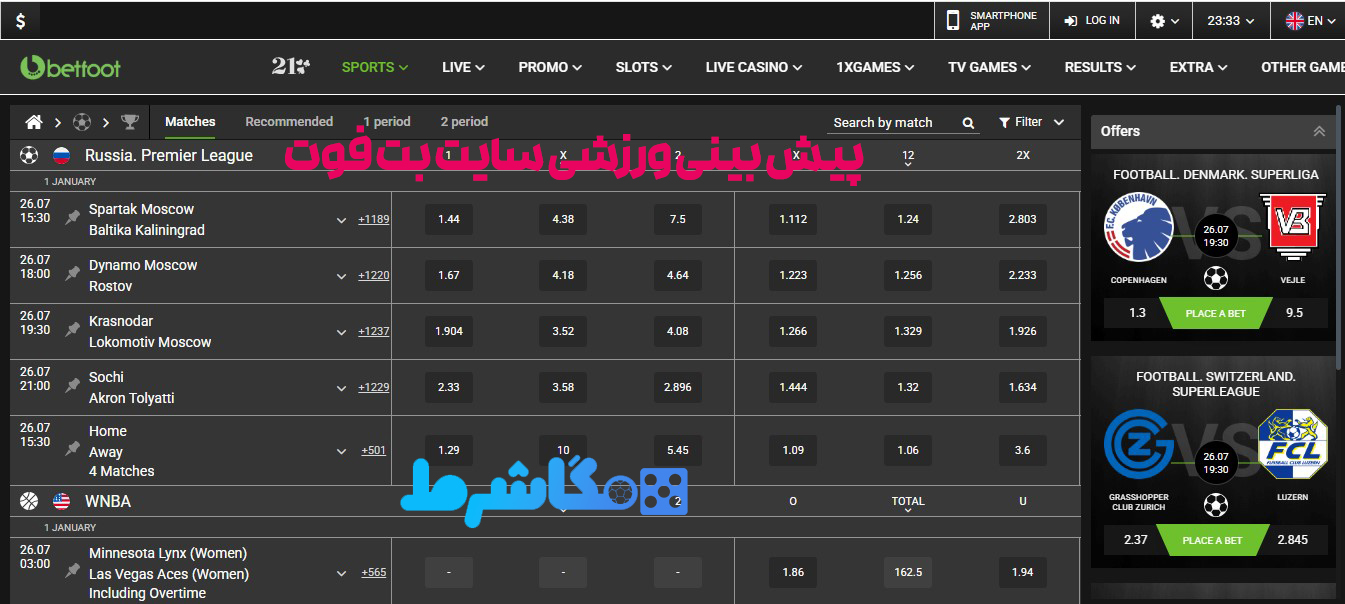Open the Smartphone App link

pos(991,20)
